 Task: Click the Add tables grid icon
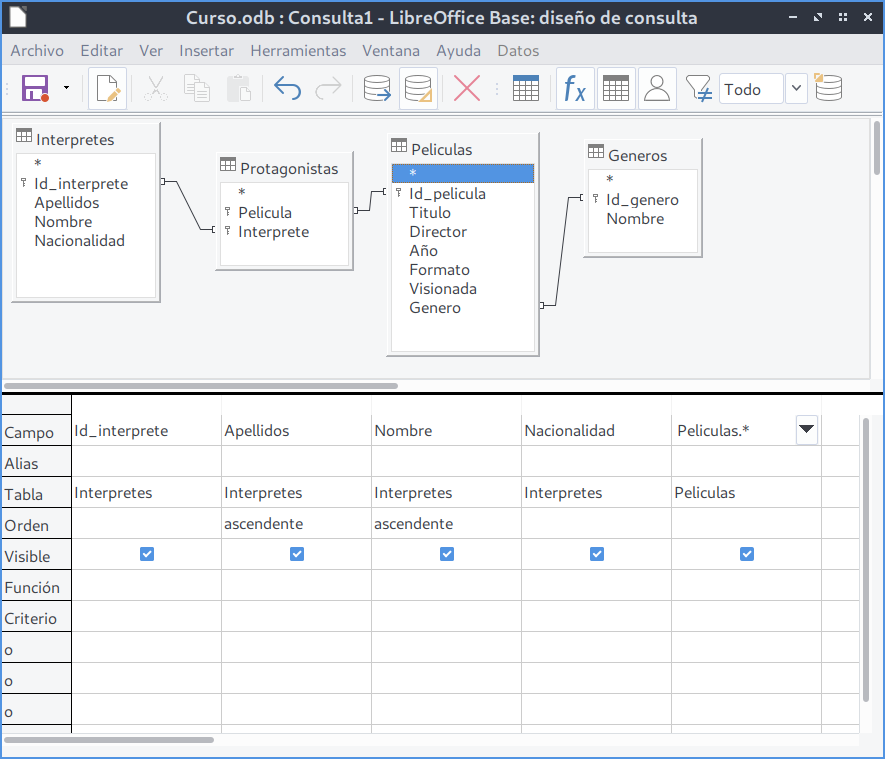pos(526,89)
